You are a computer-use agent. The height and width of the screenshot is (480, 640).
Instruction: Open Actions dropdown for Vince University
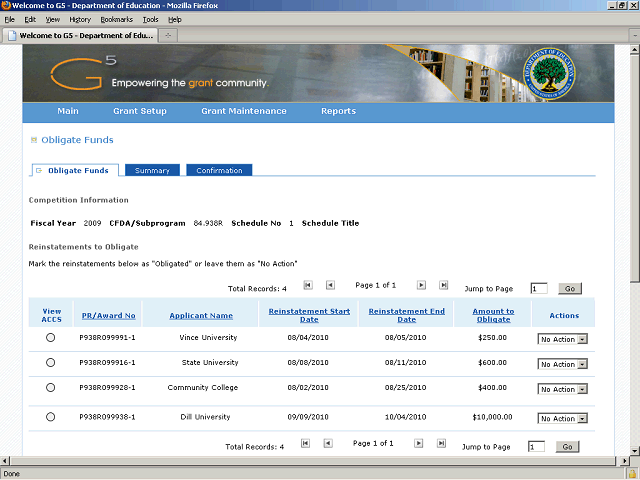click(562, 339)
